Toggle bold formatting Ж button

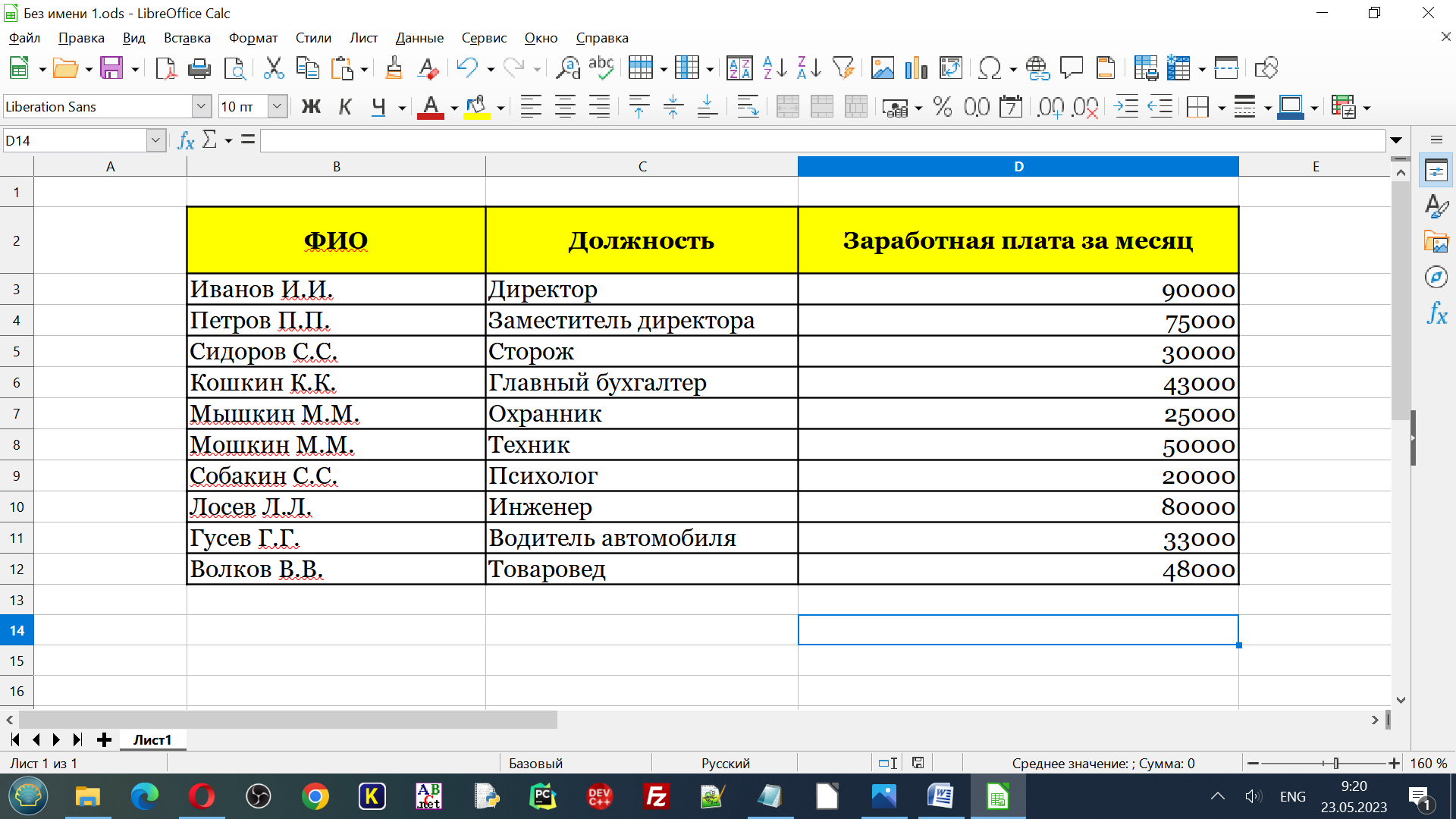[x=311, y=107]
